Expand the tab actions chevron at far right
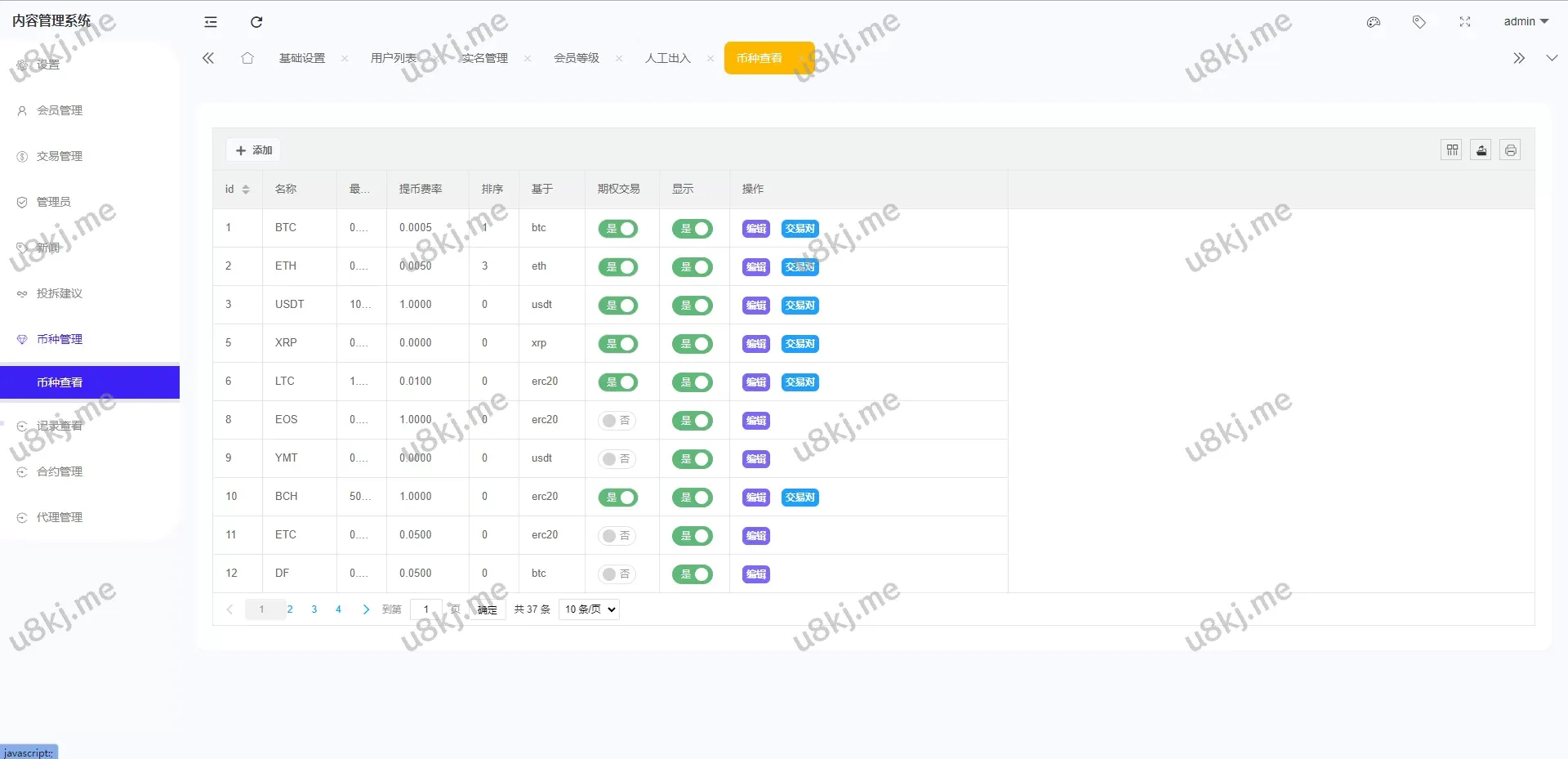 pos(1552,58)
